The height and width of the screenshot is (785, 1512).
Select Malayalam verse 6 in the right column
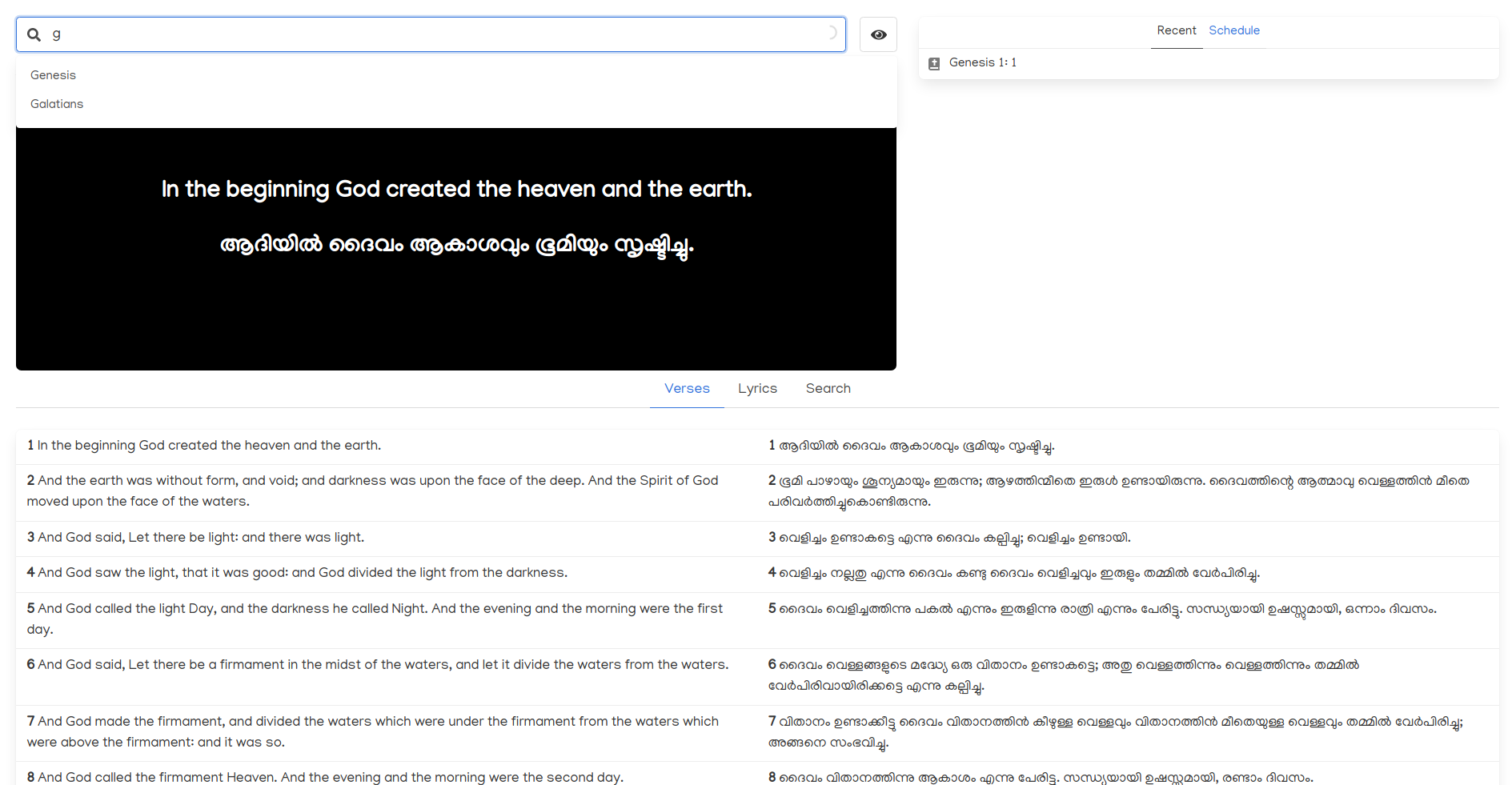(1128, 676)
